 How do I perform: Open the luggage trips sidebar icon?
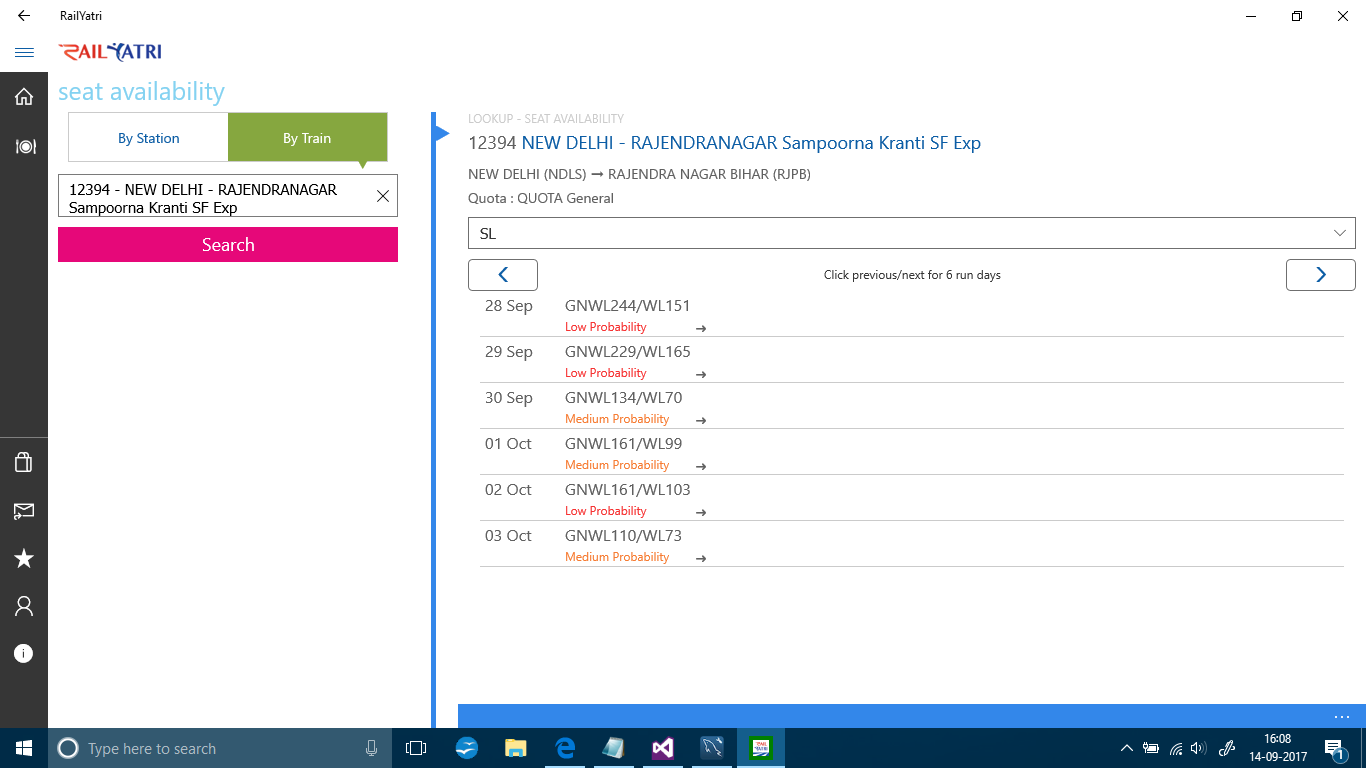click(x=24, y=462)
